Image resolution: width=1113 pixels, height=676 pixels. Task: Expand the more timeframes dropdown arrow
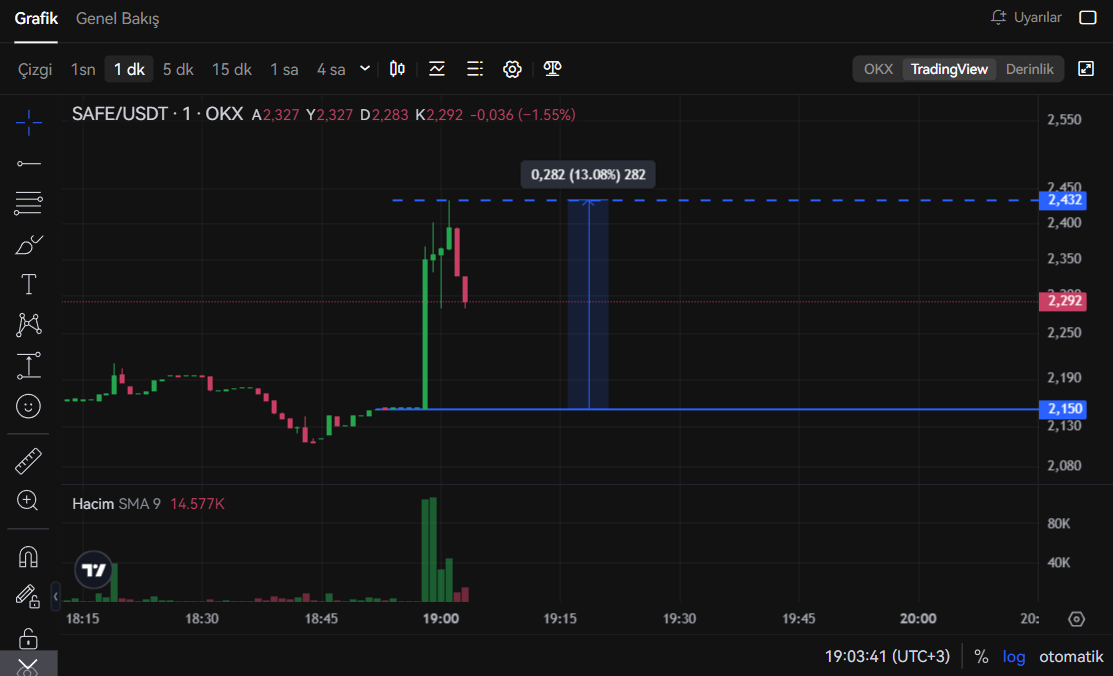click(x=365, y=69)
